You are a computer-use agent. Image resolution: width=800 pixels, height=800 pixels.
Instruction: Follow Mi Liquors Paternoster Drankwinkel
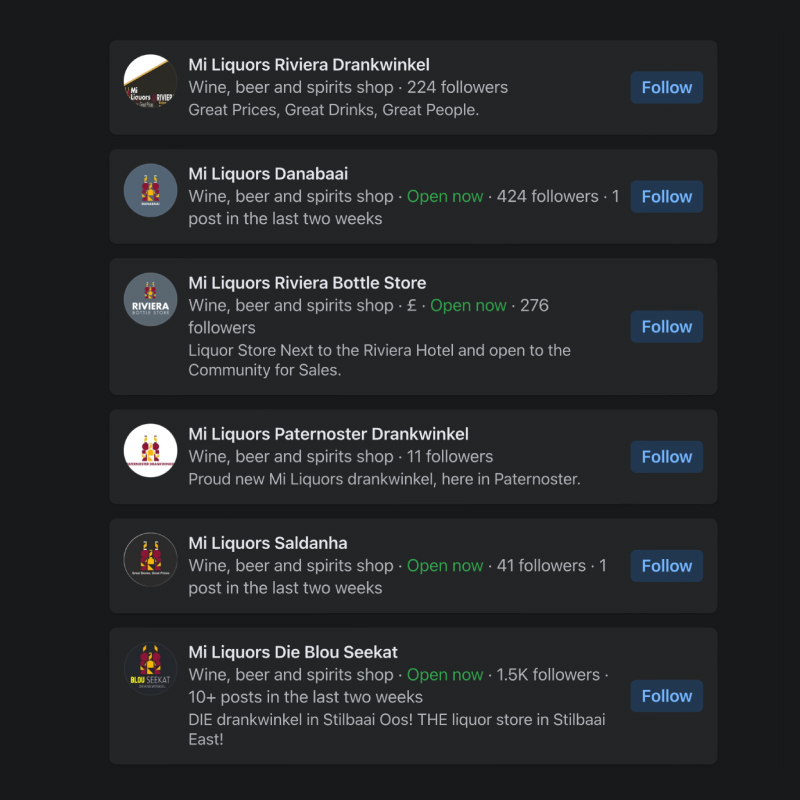(x=666, y=457)
